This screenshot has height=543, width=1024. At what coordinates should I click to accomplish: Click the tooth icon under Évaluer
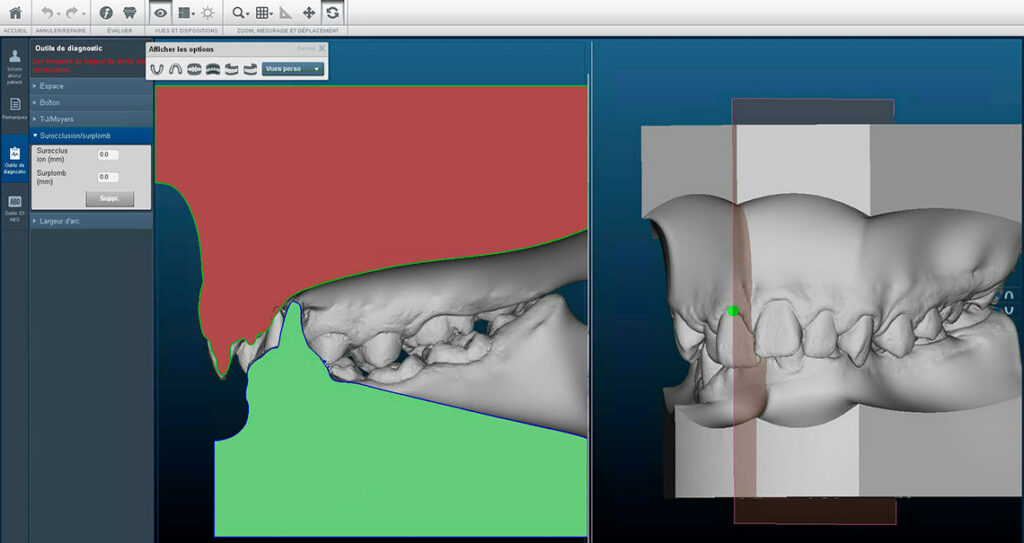(x=129, y=13)
